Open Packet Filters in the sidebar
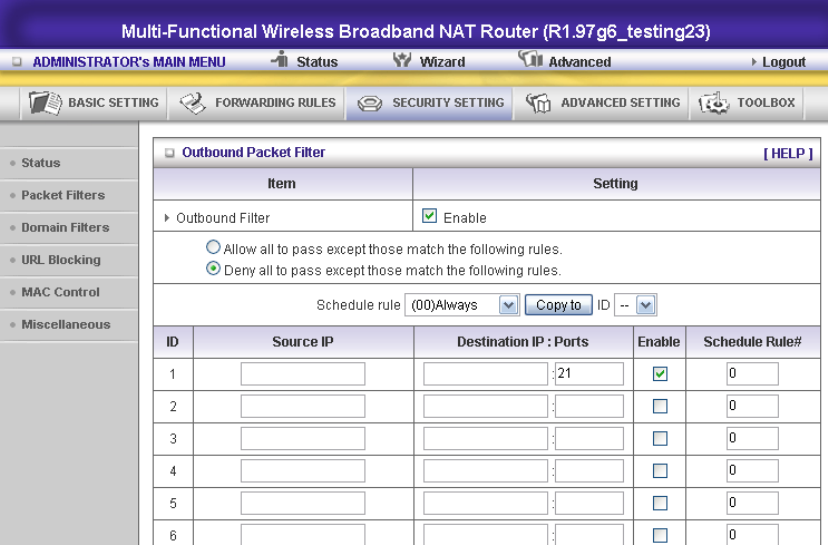The height and width of the screenshot is (545, 828). [63, 195]
